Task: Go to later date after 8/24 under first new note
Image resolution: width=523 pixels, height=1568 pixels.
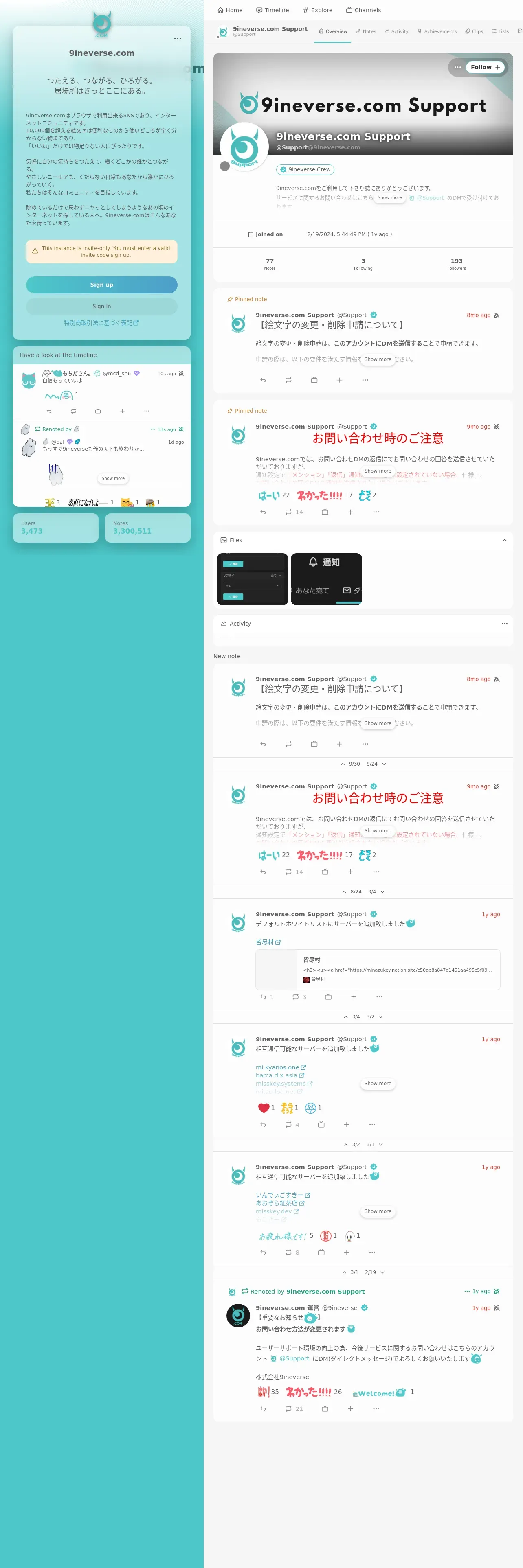Action: click(x=384, y=764)
